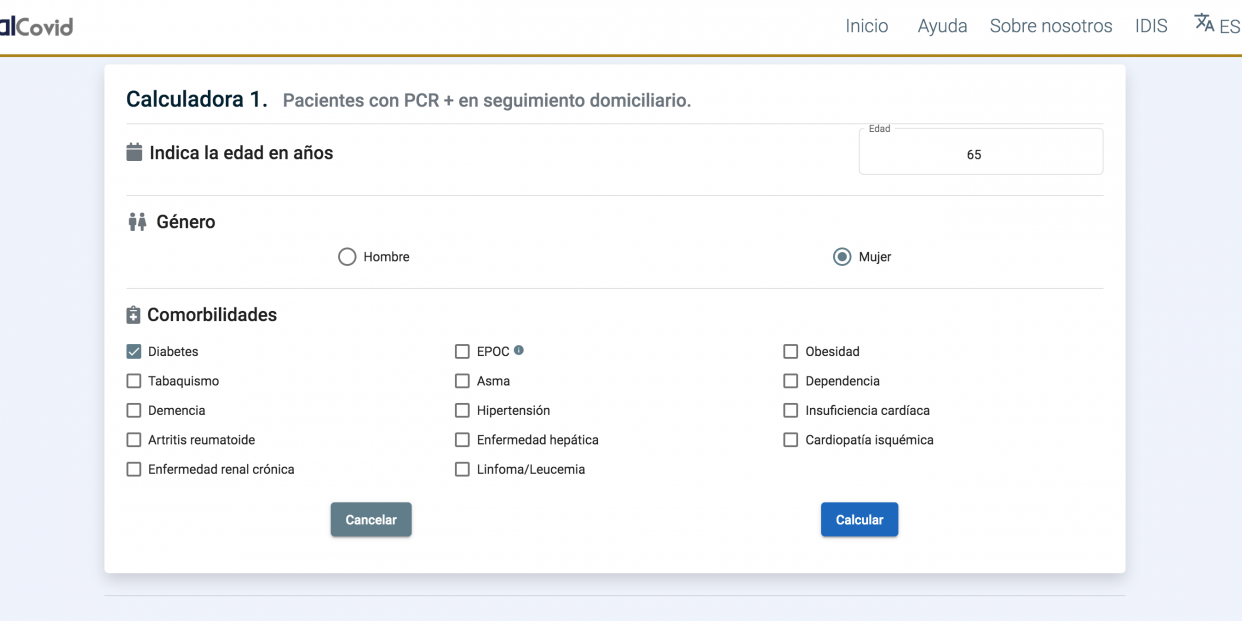Click the calendar icon beside age label
The image size is (1242, 621).
(135, 153)
